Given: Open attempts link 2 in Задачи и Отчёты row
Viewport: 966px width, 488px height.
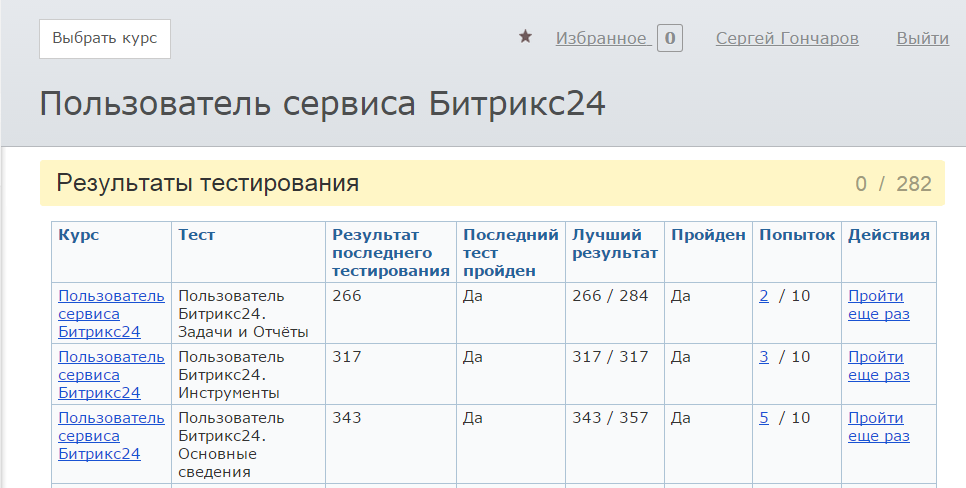Looking at the screenshot, I should pos(764,296).
